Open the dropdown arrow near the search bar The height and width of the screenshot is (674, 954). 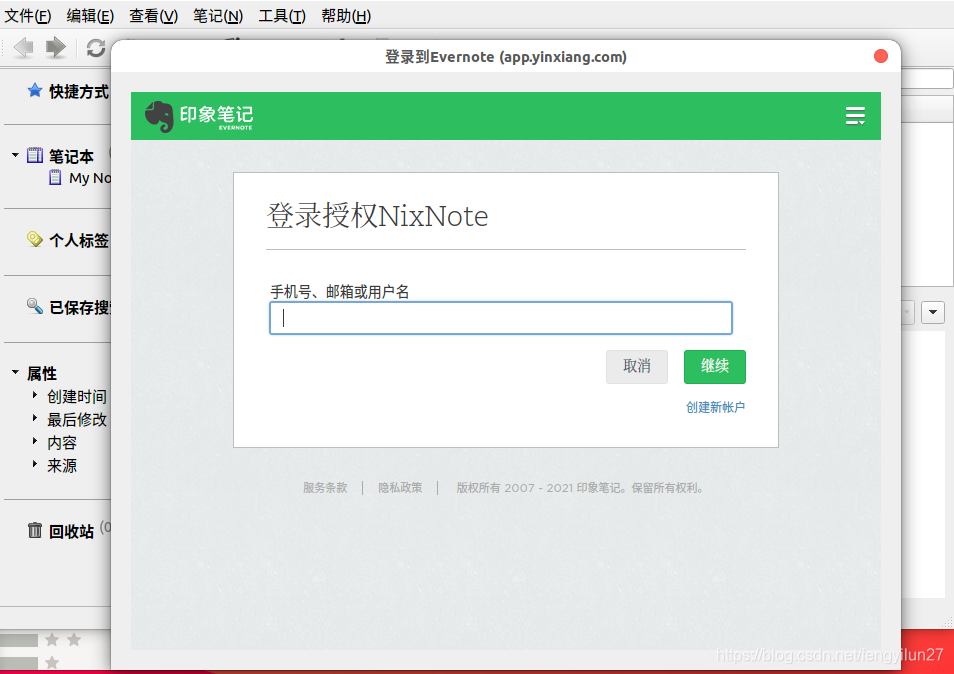point(932,312)
